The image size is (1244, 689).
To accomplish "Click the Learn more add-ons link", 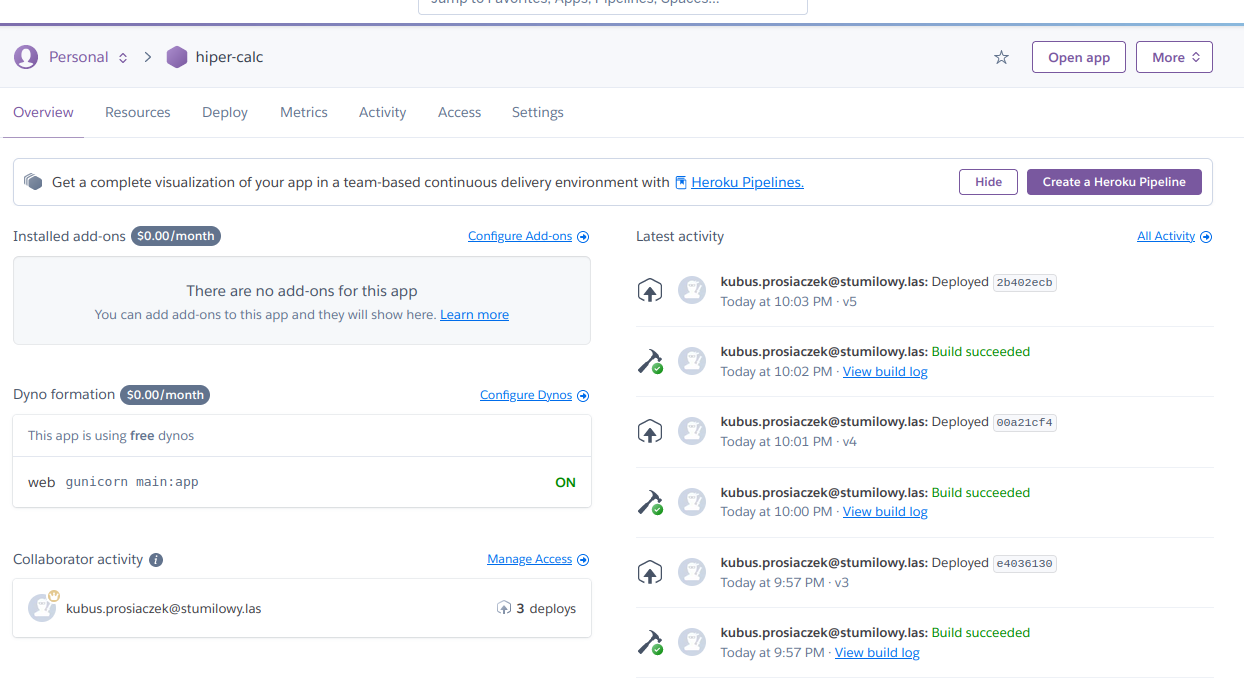I will (474, 315).
